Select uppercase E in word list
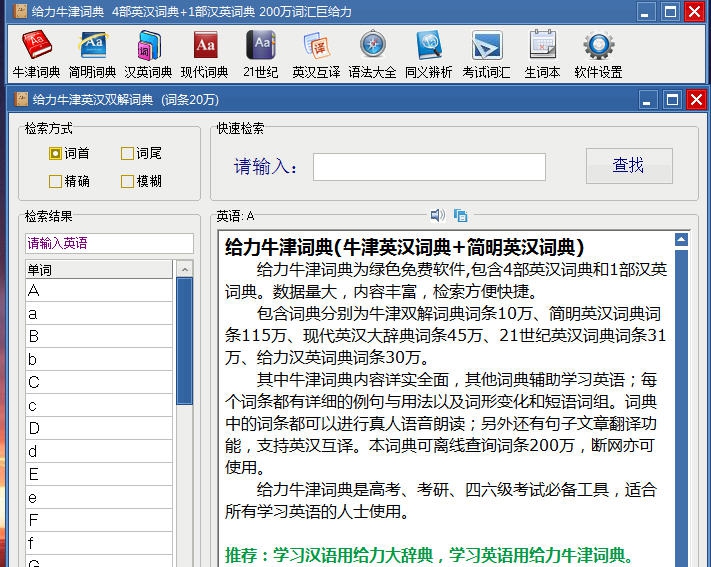 [x=99, y=474]
